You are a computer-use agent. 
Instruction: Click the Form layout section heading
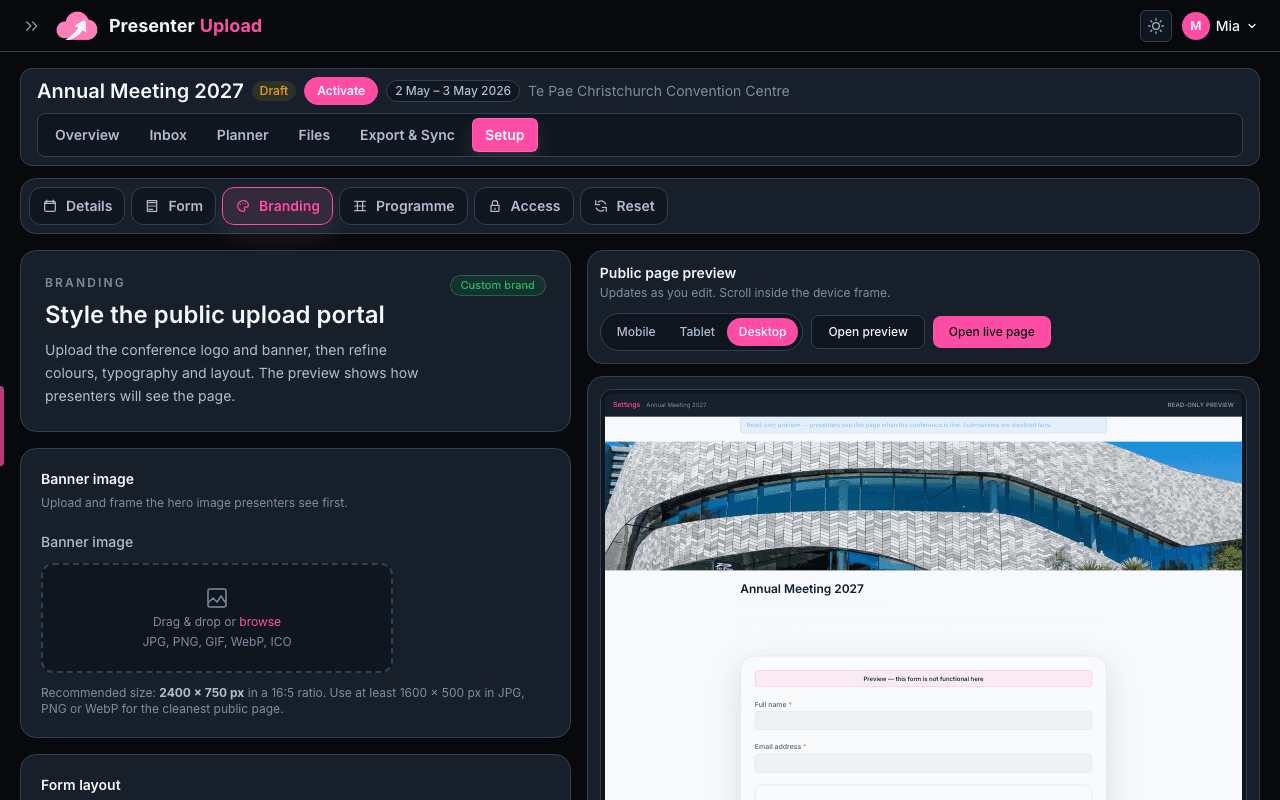tap(81, 785)
